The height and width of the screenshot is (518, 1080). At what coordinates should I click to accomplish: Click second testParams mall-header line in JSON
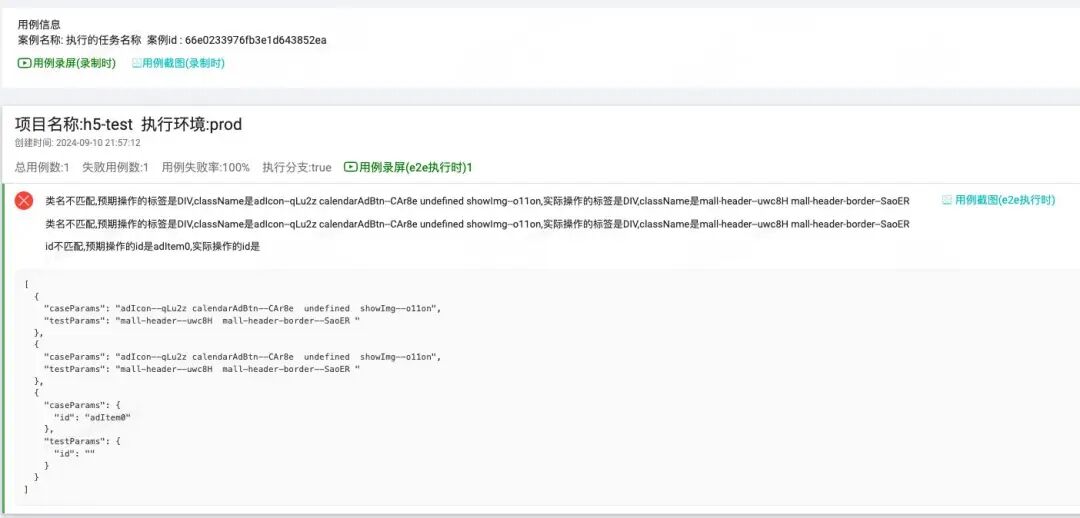(202, 369)
